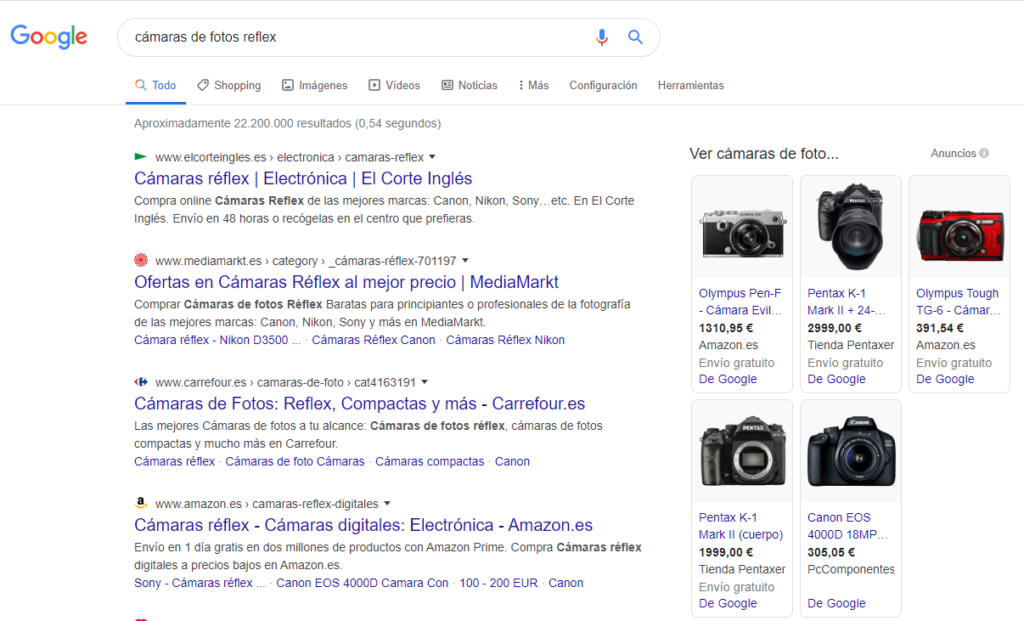
Task: Expand the carrefour.es result dropdown arrow
Action: [x=424, y=382]
